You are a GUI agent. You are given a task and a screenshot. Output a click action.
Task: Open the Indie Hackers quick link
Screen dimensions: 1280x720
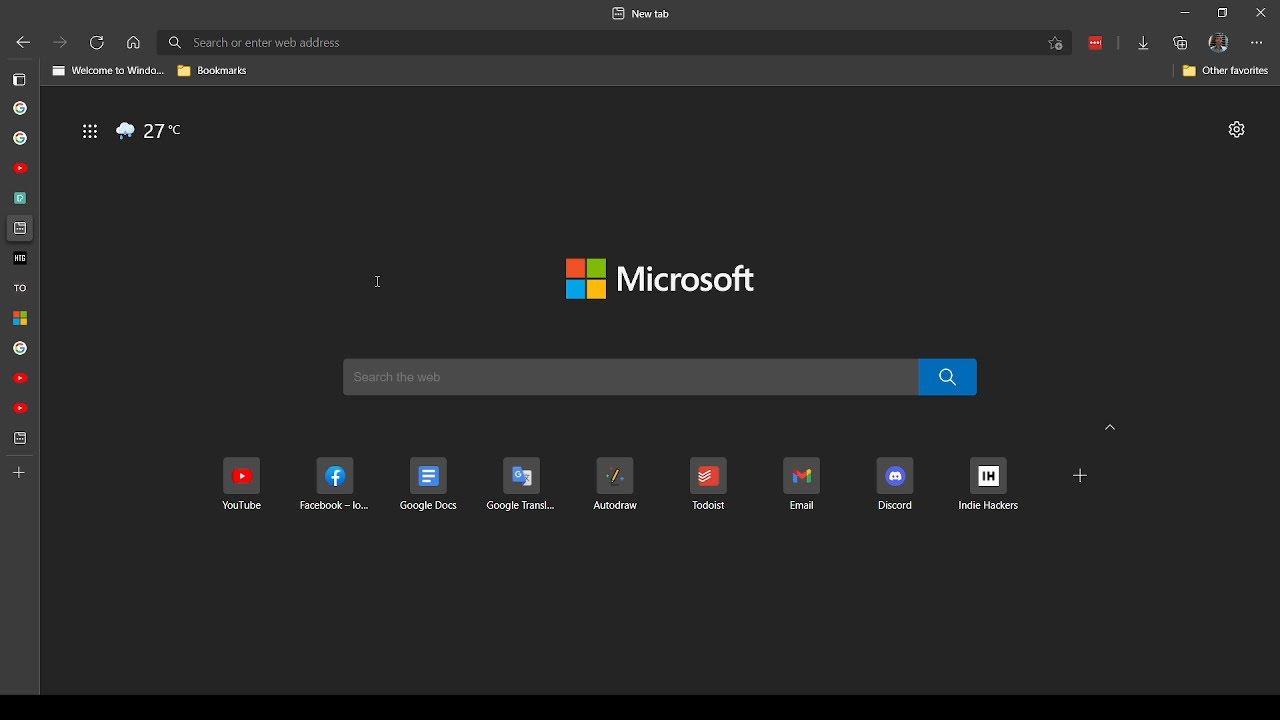tap(989, 485)
